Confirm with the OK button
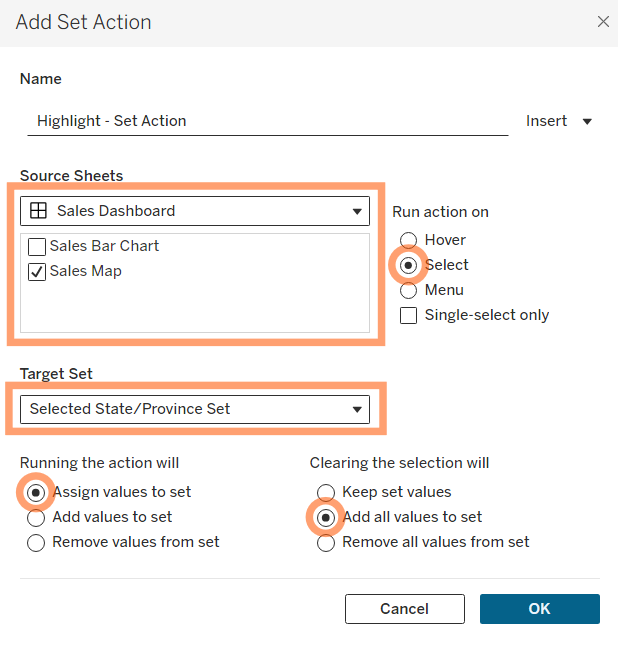 point(540,609)
